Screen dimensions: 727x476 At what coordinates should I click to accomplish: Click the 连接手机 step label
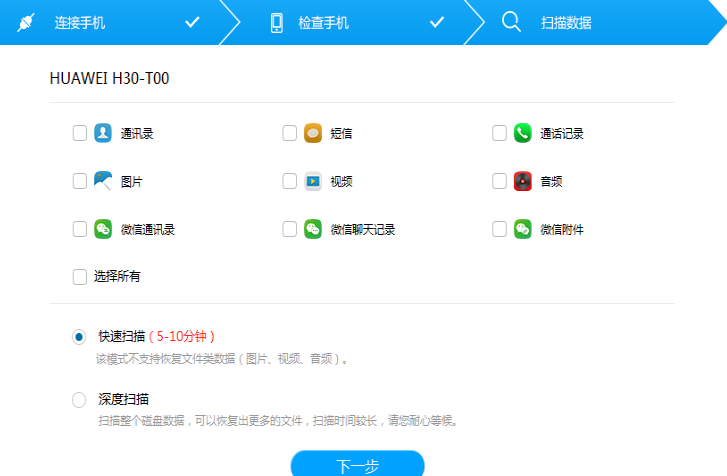pos(80,23)
